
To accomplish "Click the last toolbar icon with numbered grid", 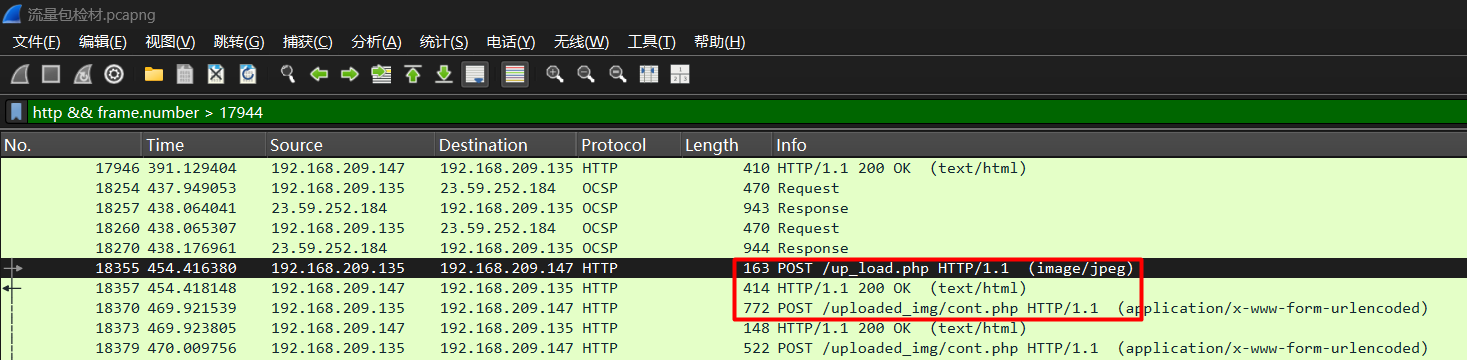I will coord(680,74).
